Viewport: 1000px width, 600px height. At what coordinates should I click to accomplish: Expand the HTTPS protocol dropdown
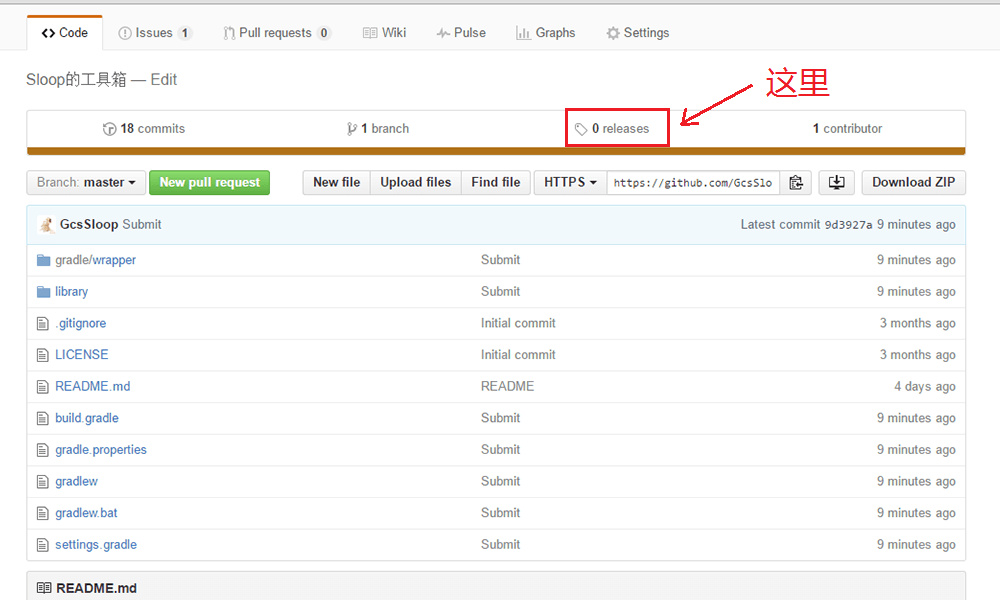(570, 182)
